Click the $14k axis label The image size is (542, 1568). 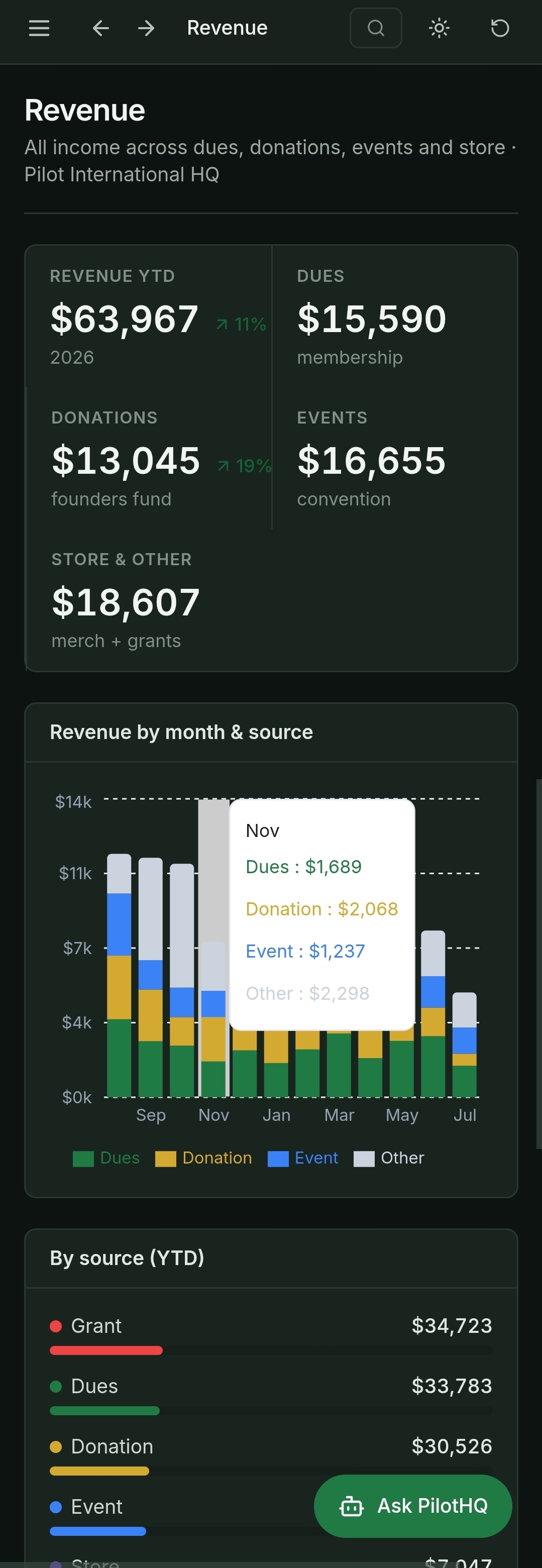[73, 802]
